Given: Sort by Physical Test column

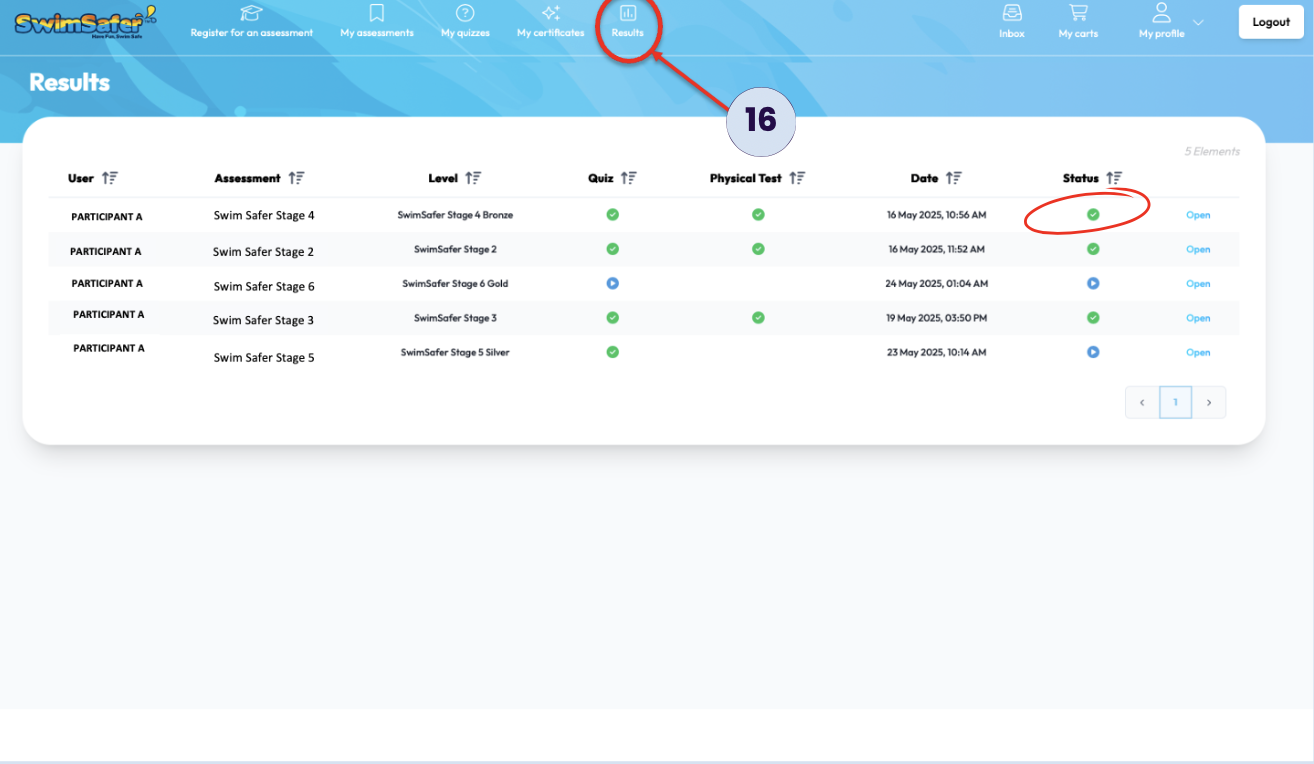Looking at the screenshot, I should (x=797, y=178).
